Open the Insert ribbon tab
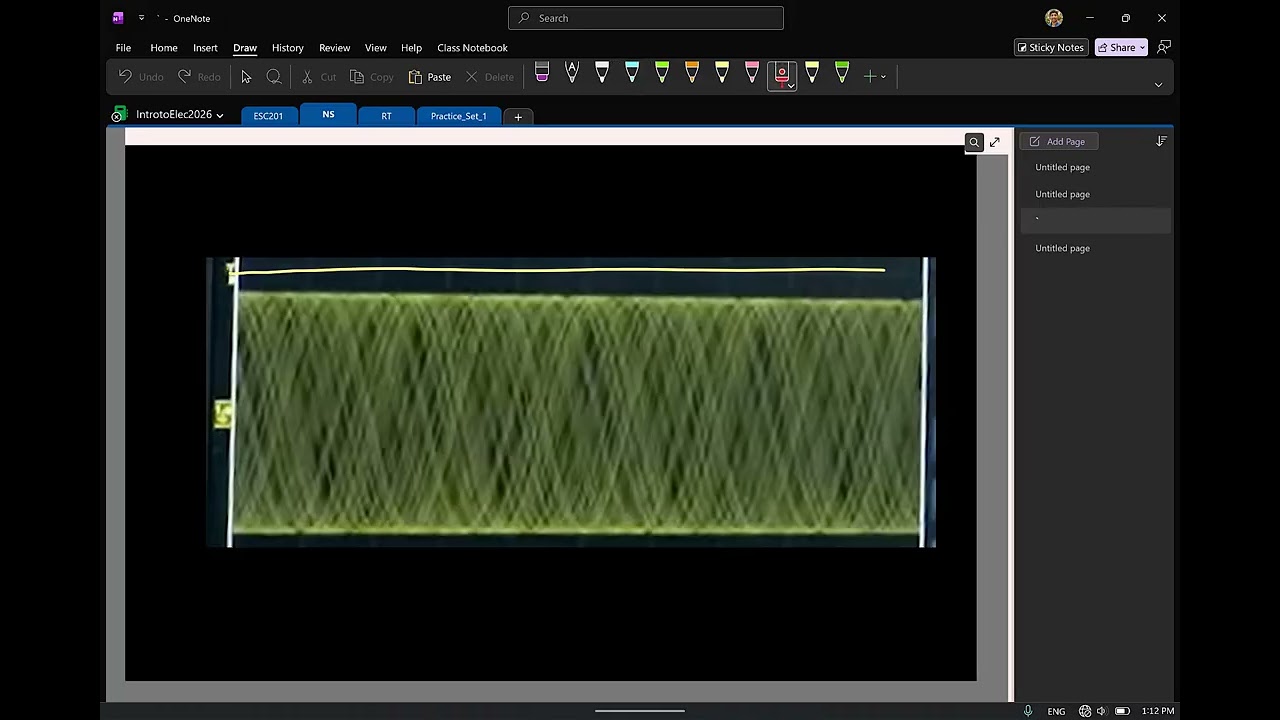 point(205,48)
